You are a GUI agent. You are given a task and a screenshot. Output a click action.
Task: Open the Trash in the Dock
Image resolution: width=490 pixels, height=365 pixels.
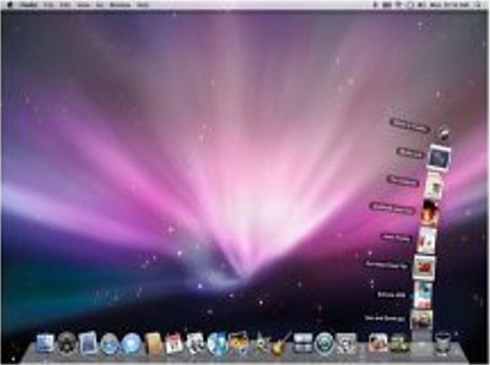[443, 343]
